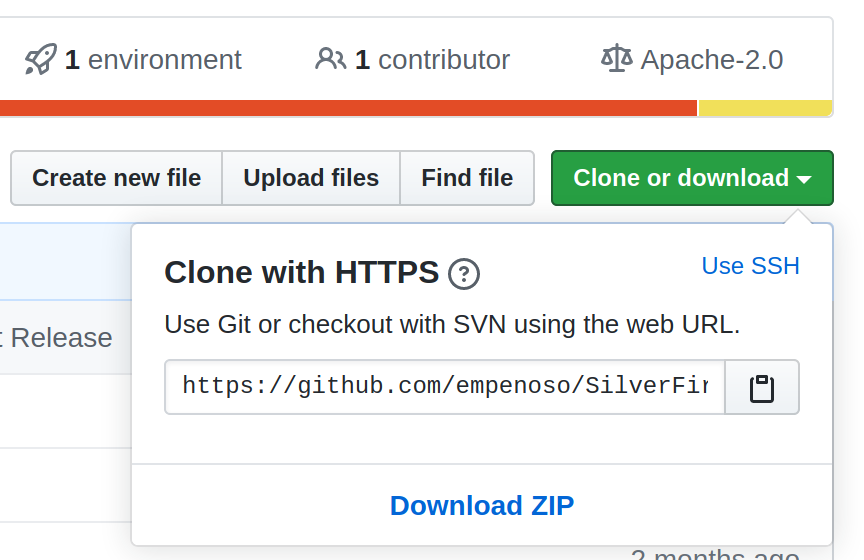
Task: View the 1 contributor page
Action: tap(432, 60)
